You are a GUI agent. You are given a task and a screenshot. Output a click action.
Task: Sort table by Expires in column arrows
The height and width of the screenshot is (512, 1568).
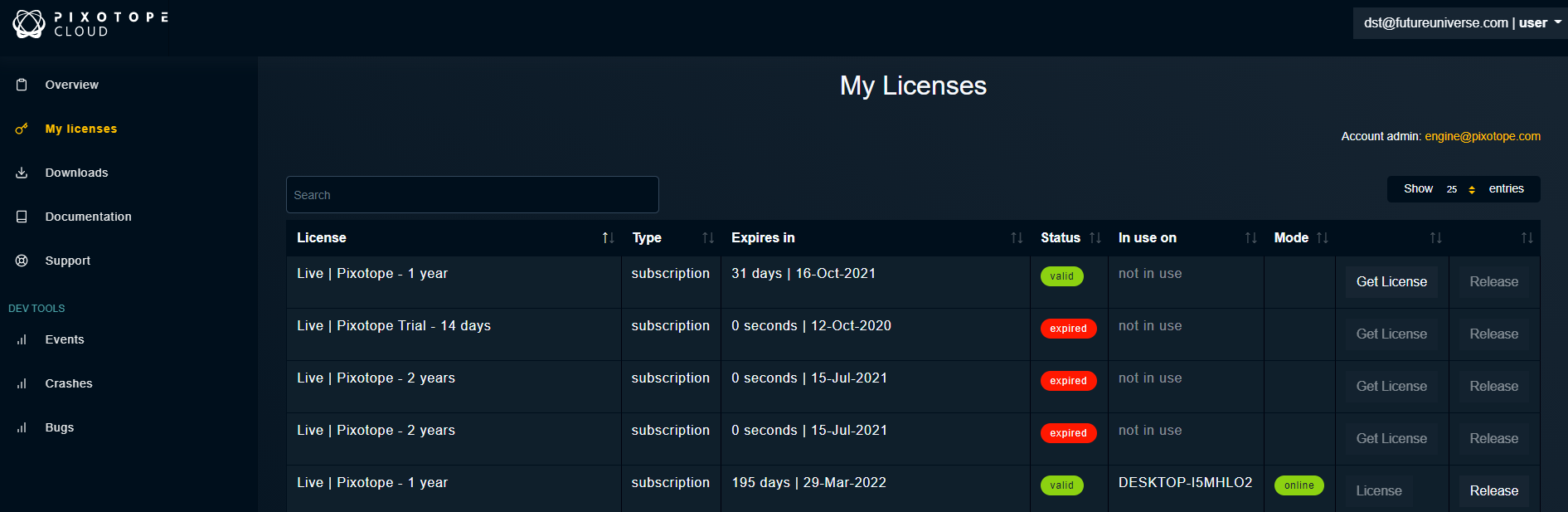click(1017, 238)
